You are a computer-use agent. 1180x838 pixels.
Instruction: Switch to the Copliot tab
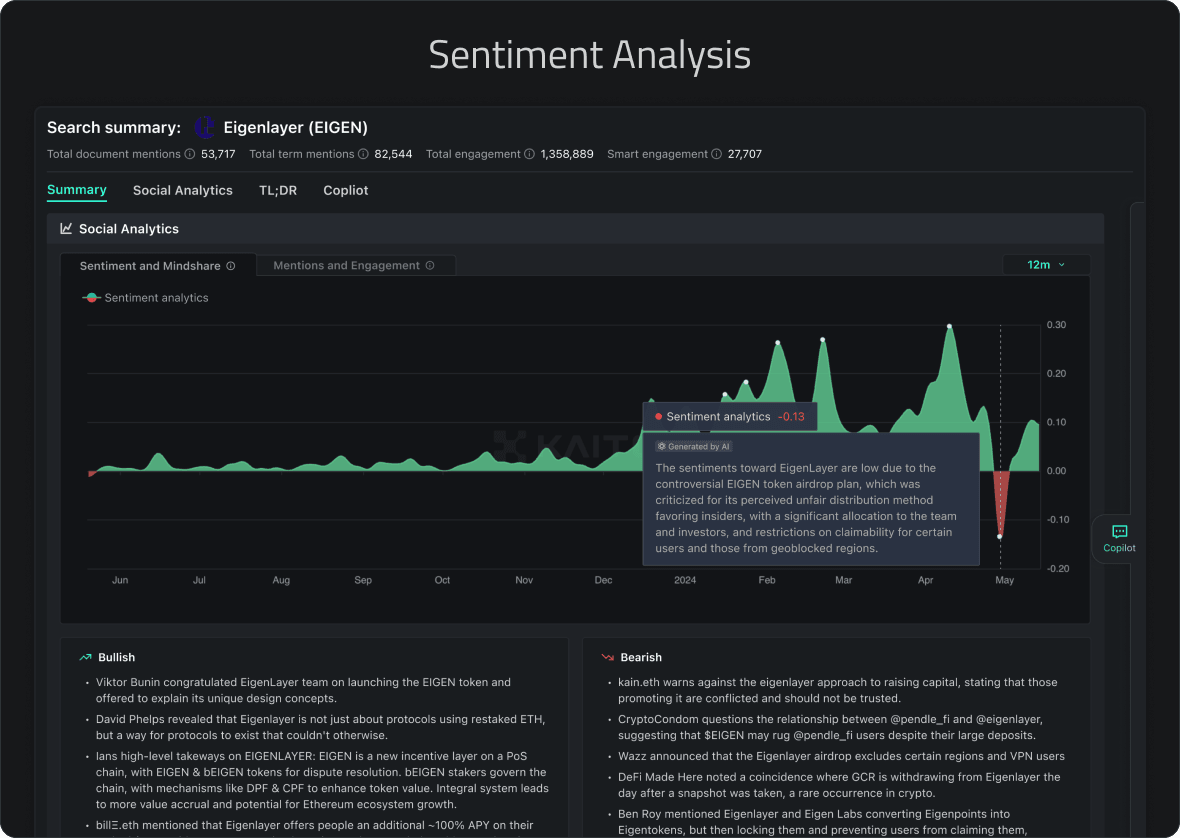(346, 190)
